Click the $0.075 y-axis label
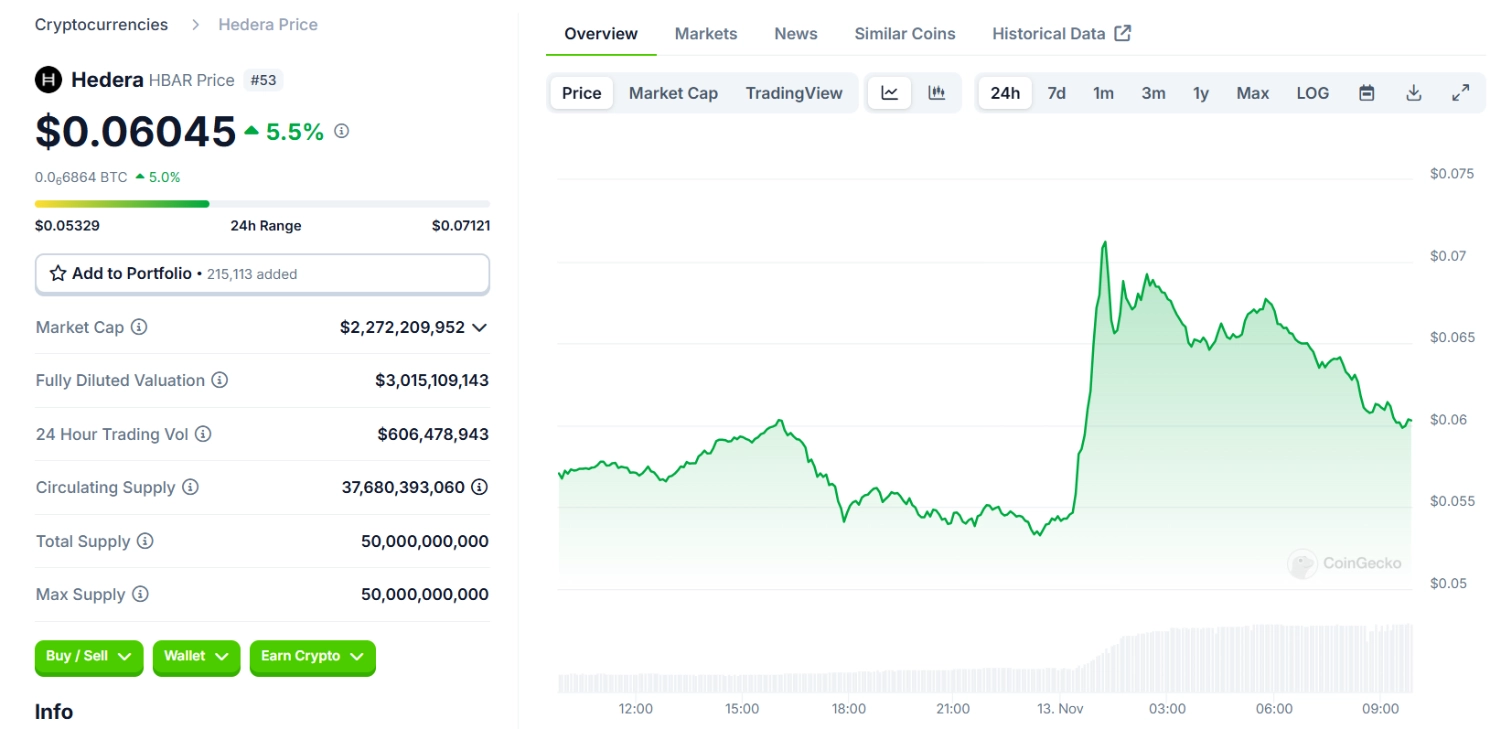The image size is (1501, 729). tap(1452, 174)
